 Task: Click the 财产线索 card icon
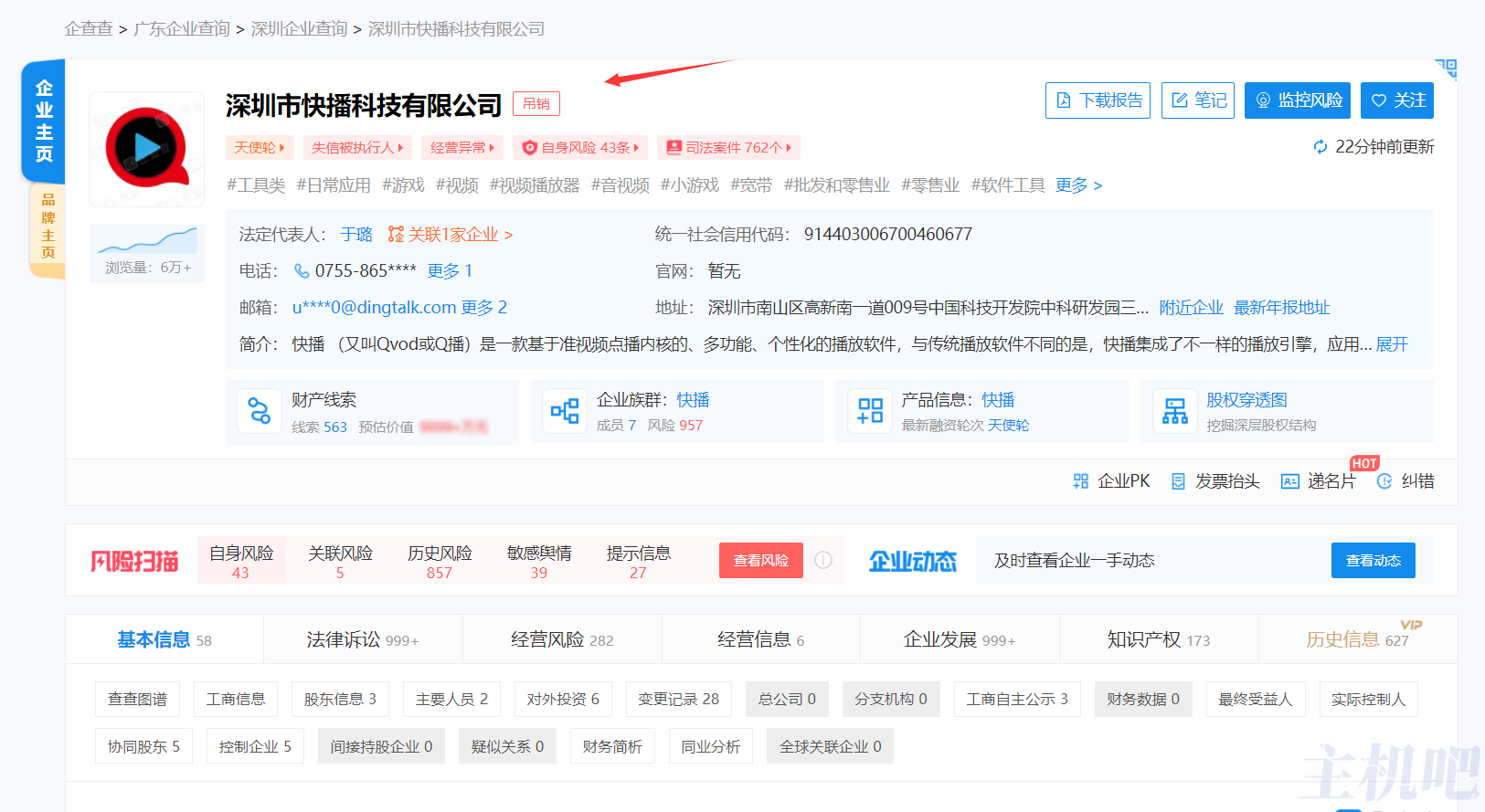pos(260,411)
